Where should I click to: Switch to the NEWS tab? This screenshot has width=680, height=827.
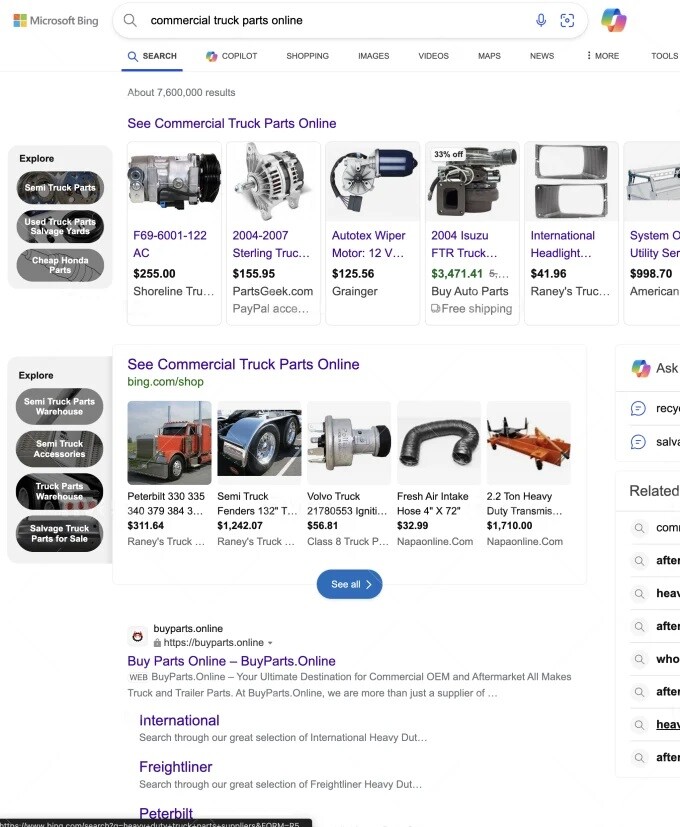pyautogui.click(x=542, y=56)
